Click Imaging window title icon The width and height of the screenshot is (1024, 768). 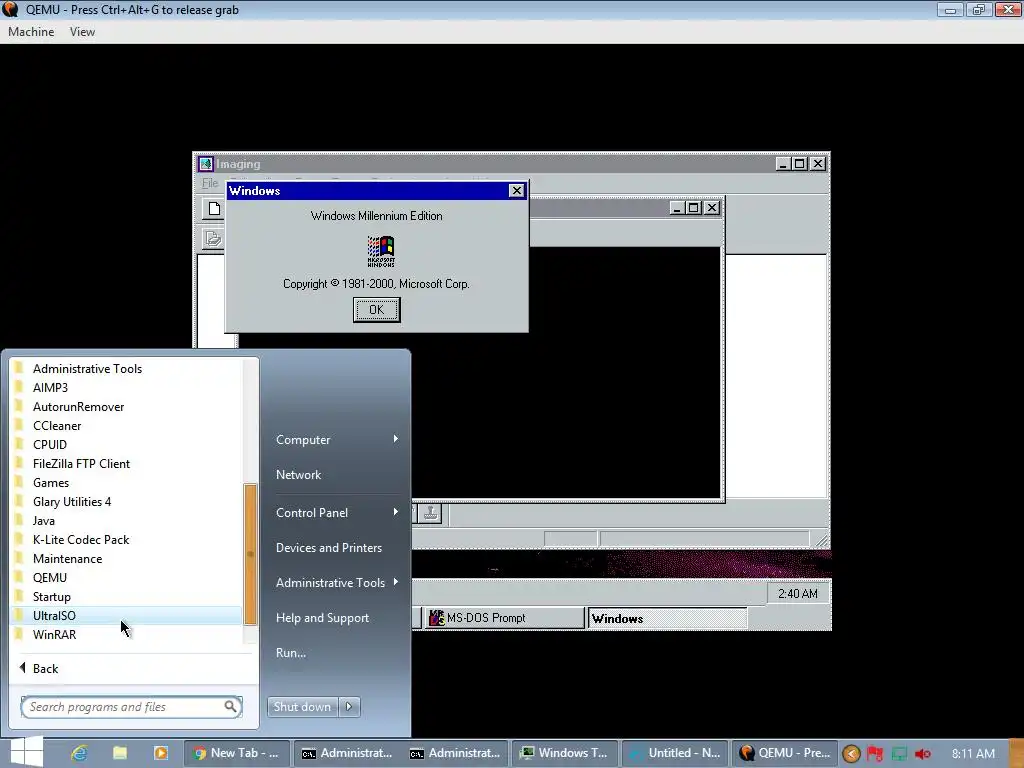pos(206,164)
